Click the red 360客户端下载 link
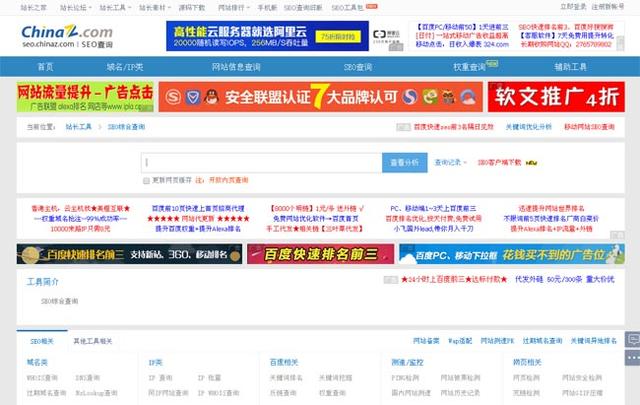Screen dimensions: 640x405 499,162
